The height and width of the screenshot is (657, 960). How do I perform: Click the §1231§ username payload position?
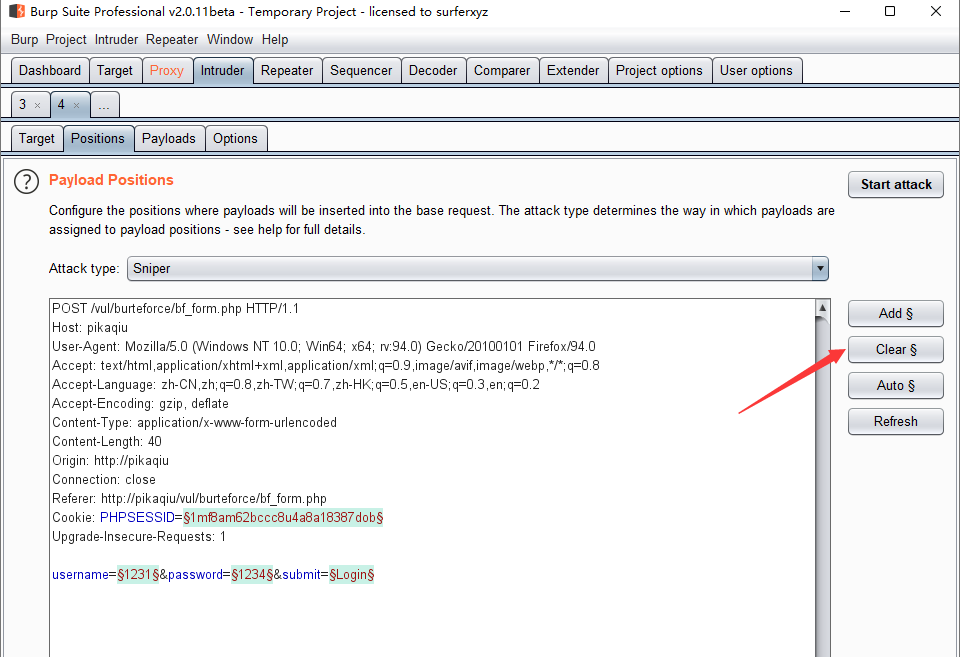pos(138,575)
